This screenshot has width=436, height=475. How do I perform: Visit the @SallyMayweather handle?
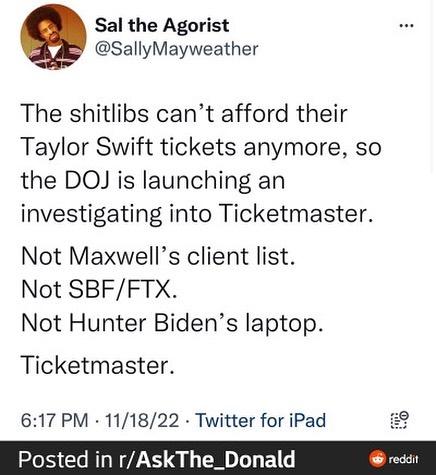(x=176, y=49)
